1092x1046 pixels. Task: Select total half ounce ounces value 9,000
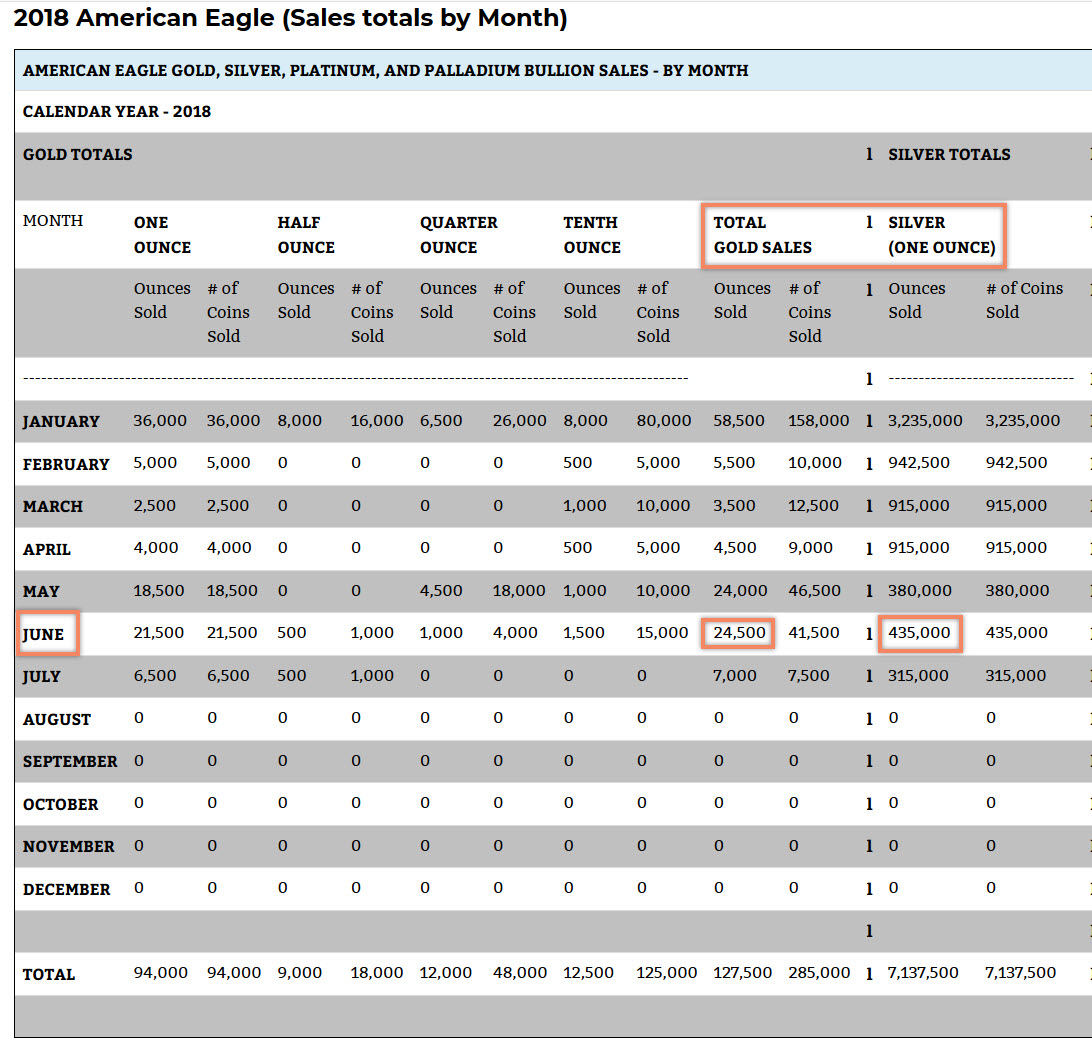pos(299,973)
